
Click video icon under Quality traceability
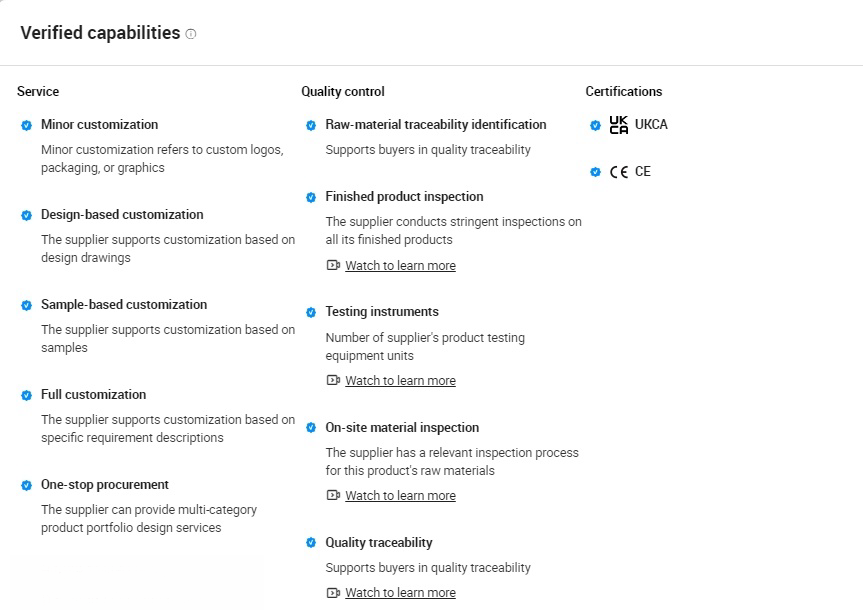pos(333,593)
